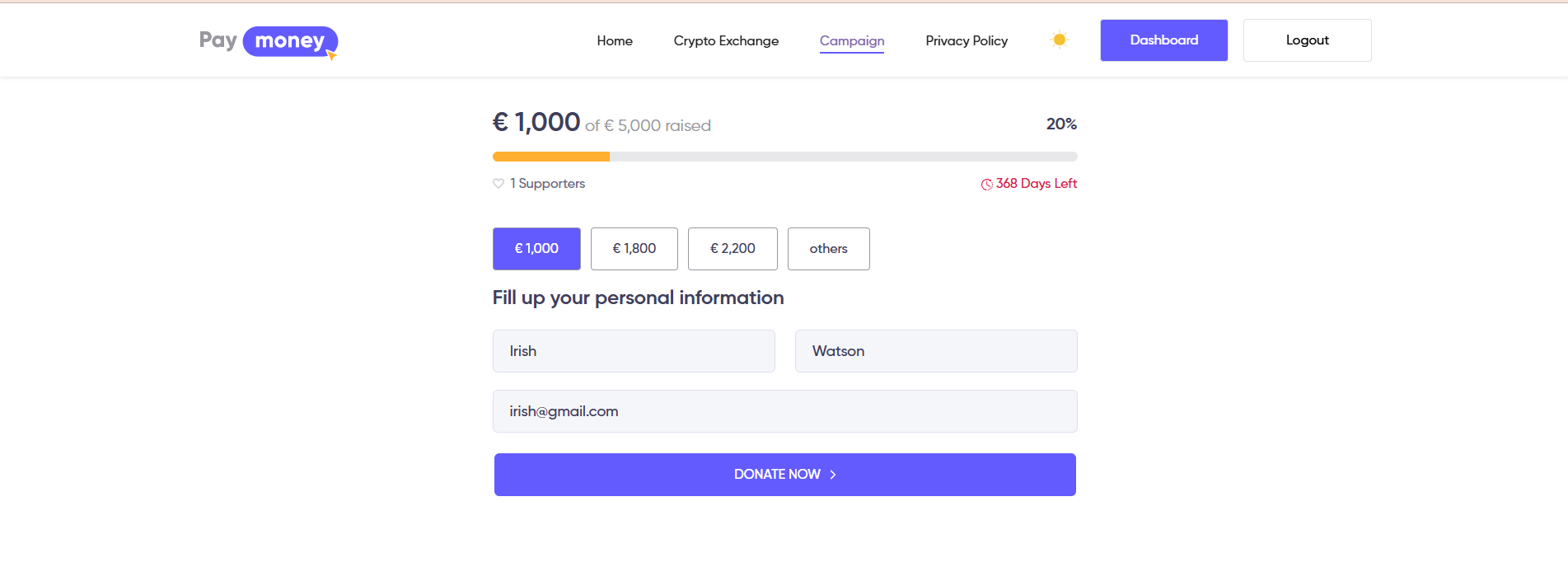The width and height of the screenshot is (1568, 567).
Task: Go to the Crypto Exchange page
Action: tap(726, 41)
